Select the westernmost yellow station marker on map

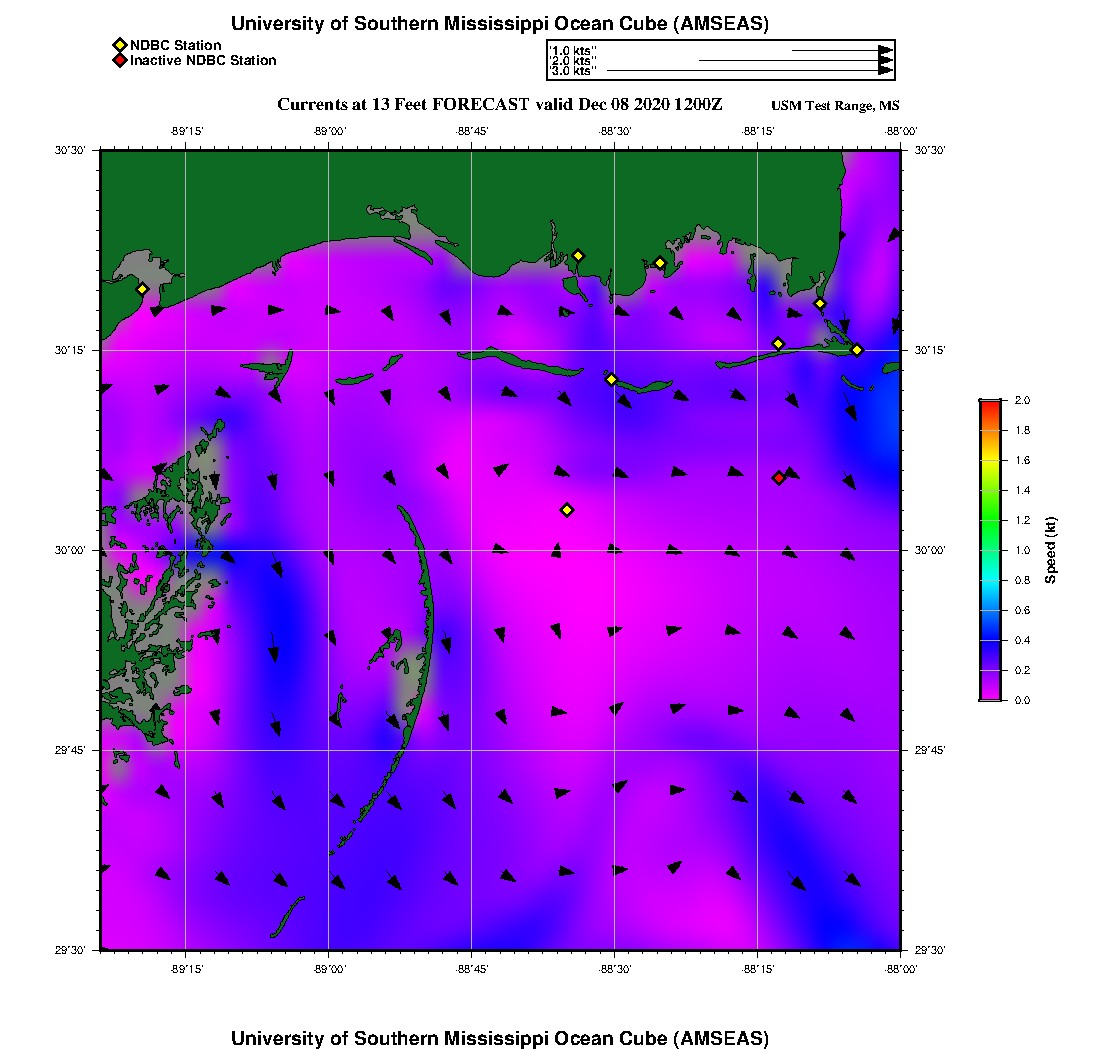tap(143, 289)
